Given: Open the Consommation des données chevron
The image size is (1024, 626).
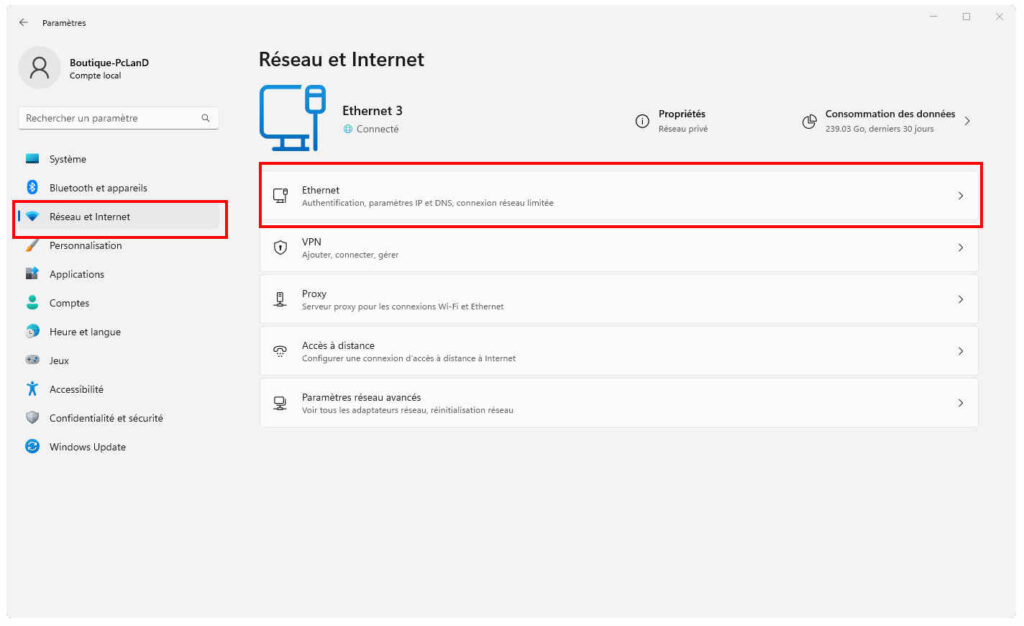Looking at the screenshot, I should pyautogui.click(x=967, y=121).
